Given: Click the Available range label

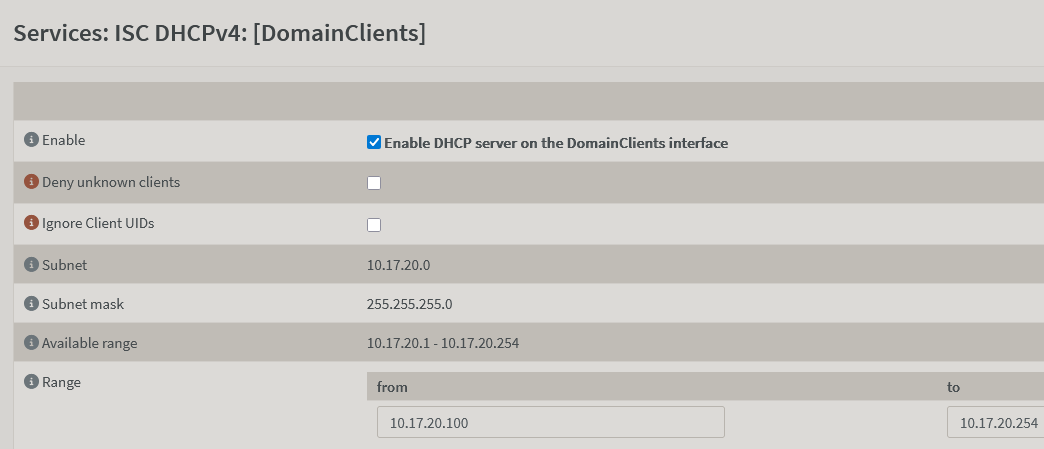Looking at the screenshot, I should pyautogui.click(x=89, y=343).
